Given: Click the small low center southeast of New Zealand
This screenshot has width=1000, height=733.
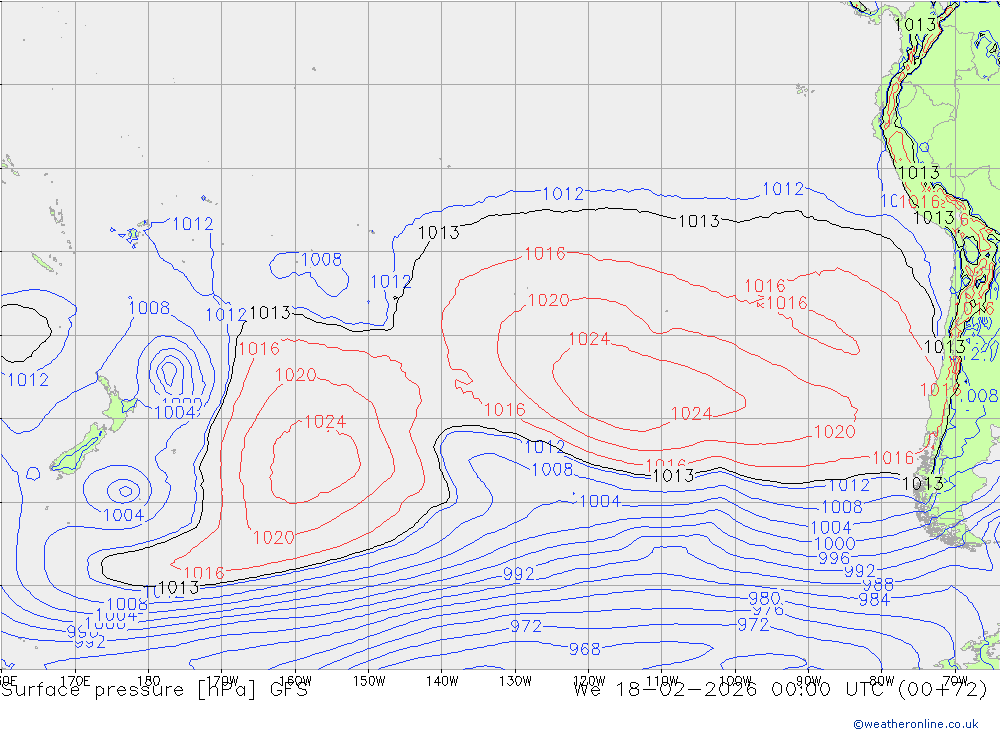Looking at the screenshot, I should pos(124,490).
